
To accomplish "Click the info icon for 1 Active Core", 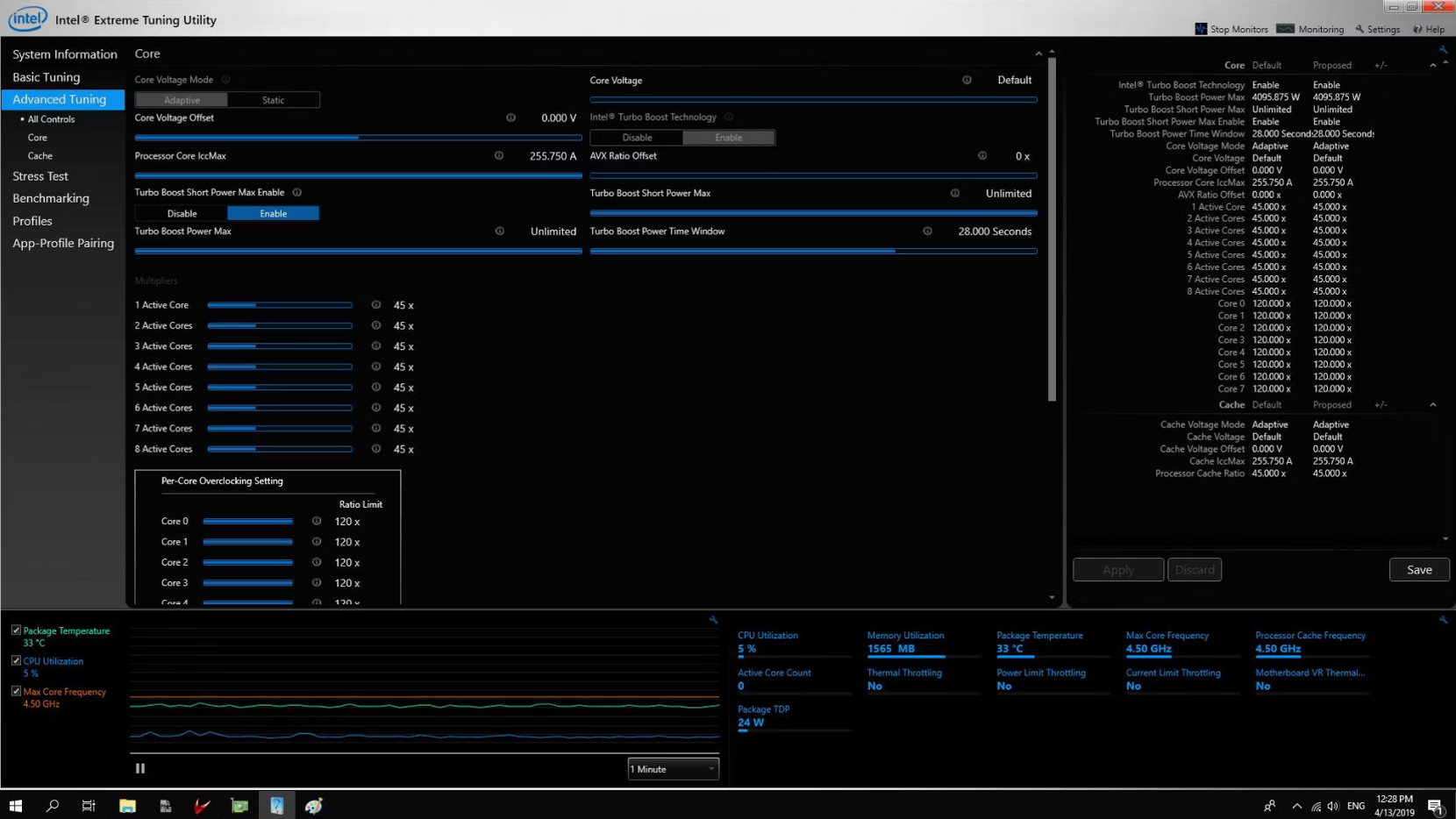I will point(376,305).
